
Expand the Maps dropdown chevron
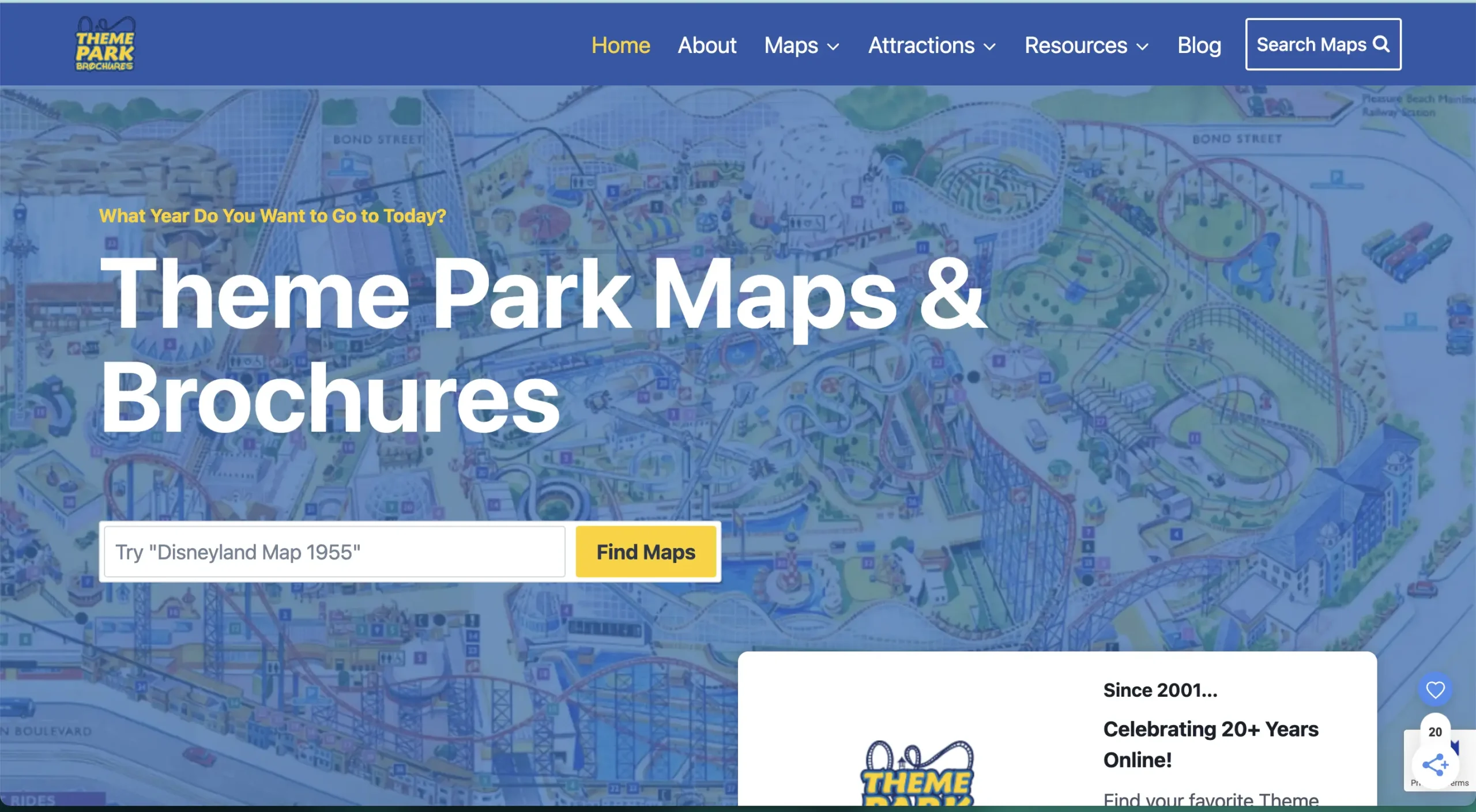(x=833, y=47)
